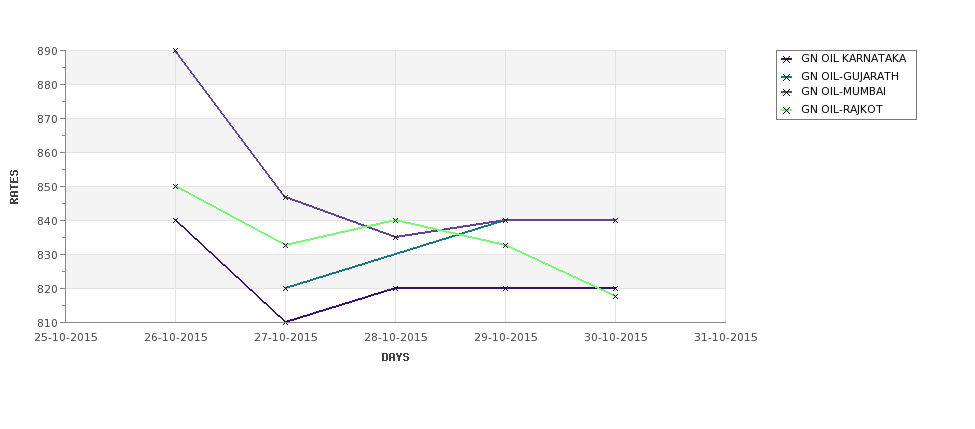Select Karnataka data point on 29-10-2015
The width and height of the screenshot is (975, 429).
[x=506, y=288]
